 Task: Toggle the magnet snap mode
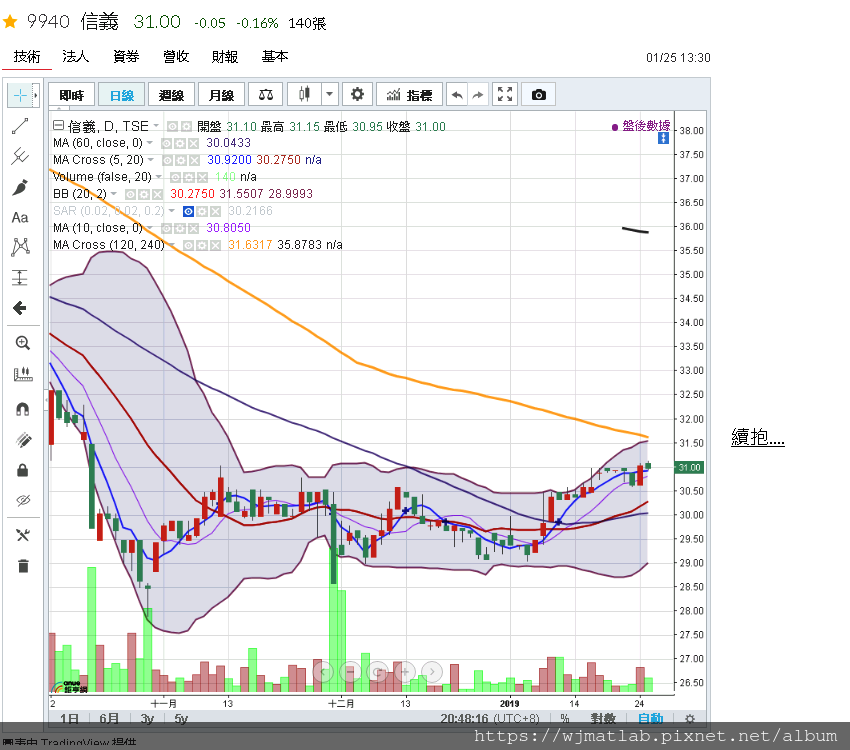pyautogui.click(x=23, y=409)
